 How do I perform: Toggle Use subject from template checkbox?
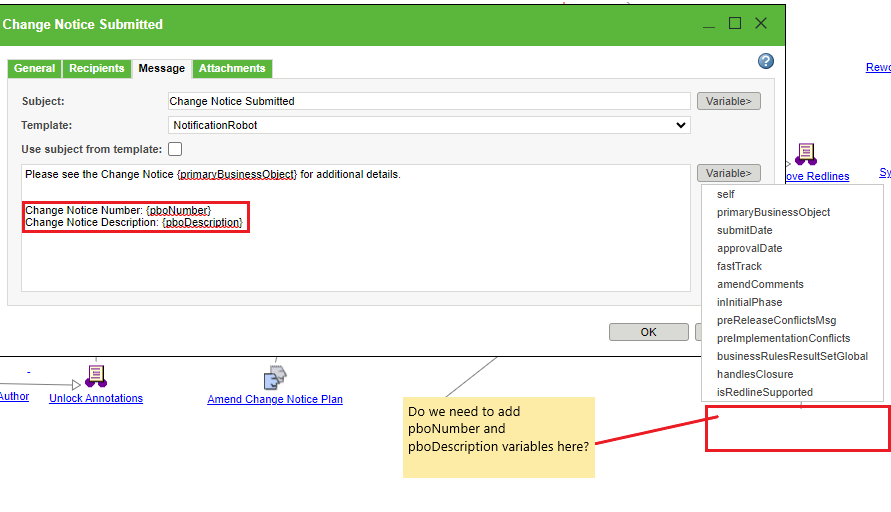175,149
